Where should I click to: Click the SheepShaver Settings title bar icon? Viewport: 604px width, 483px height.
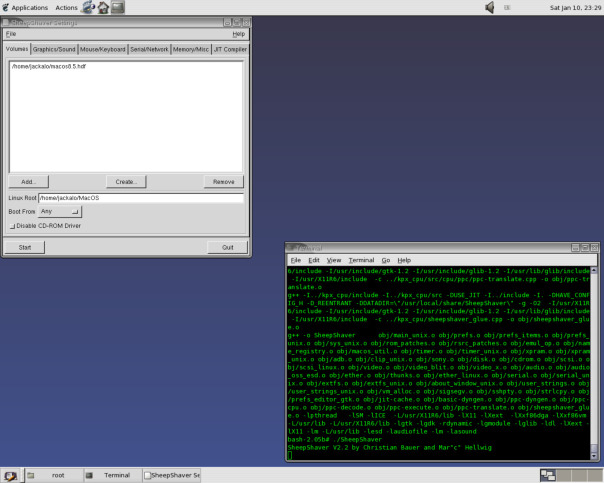6,22
